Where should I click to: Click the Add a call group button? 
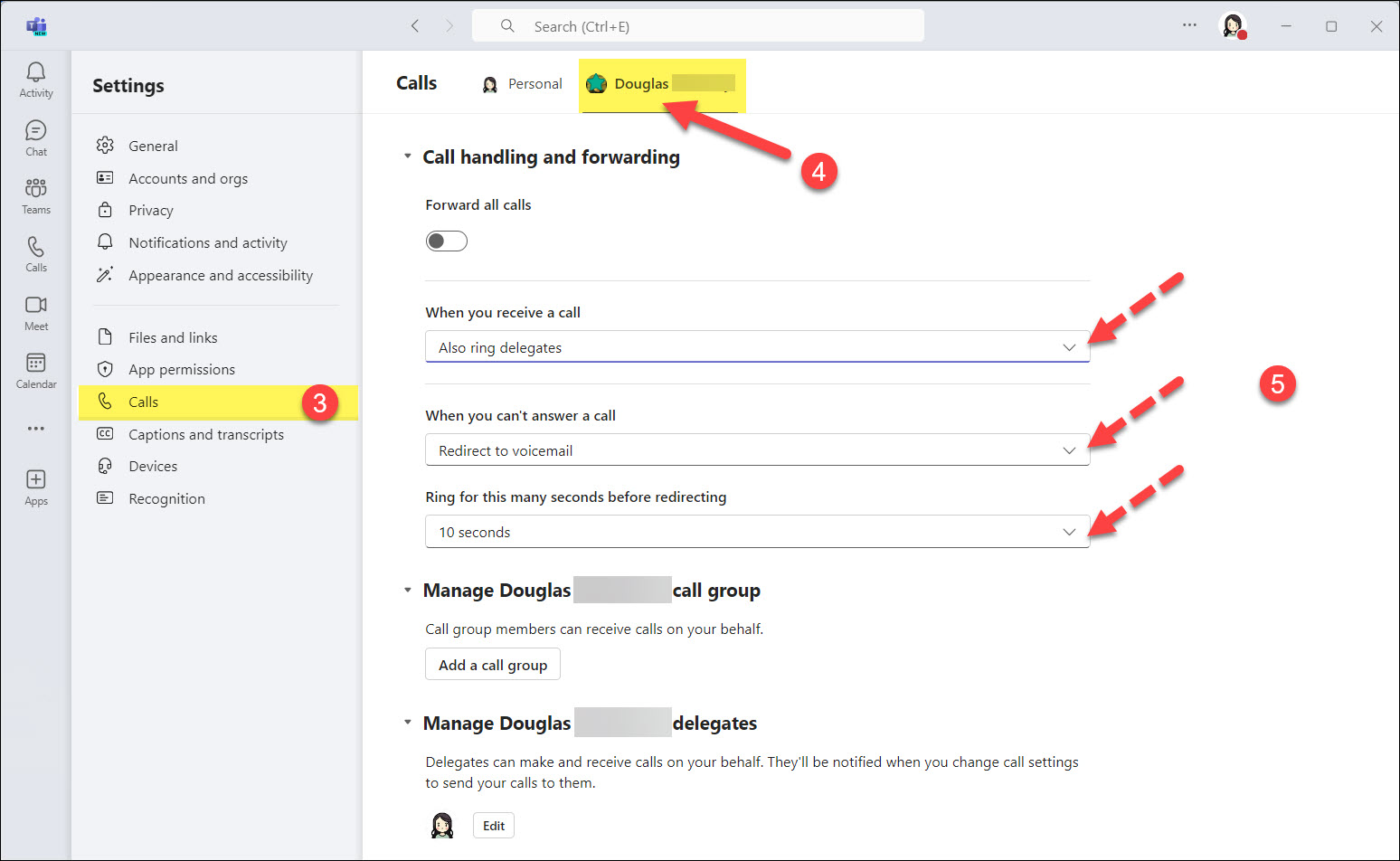[x=492, y=664]
